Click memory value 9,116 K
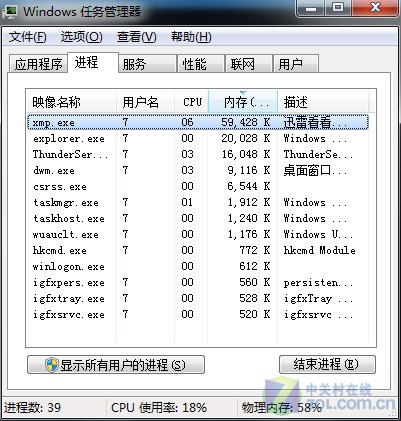 249,170
